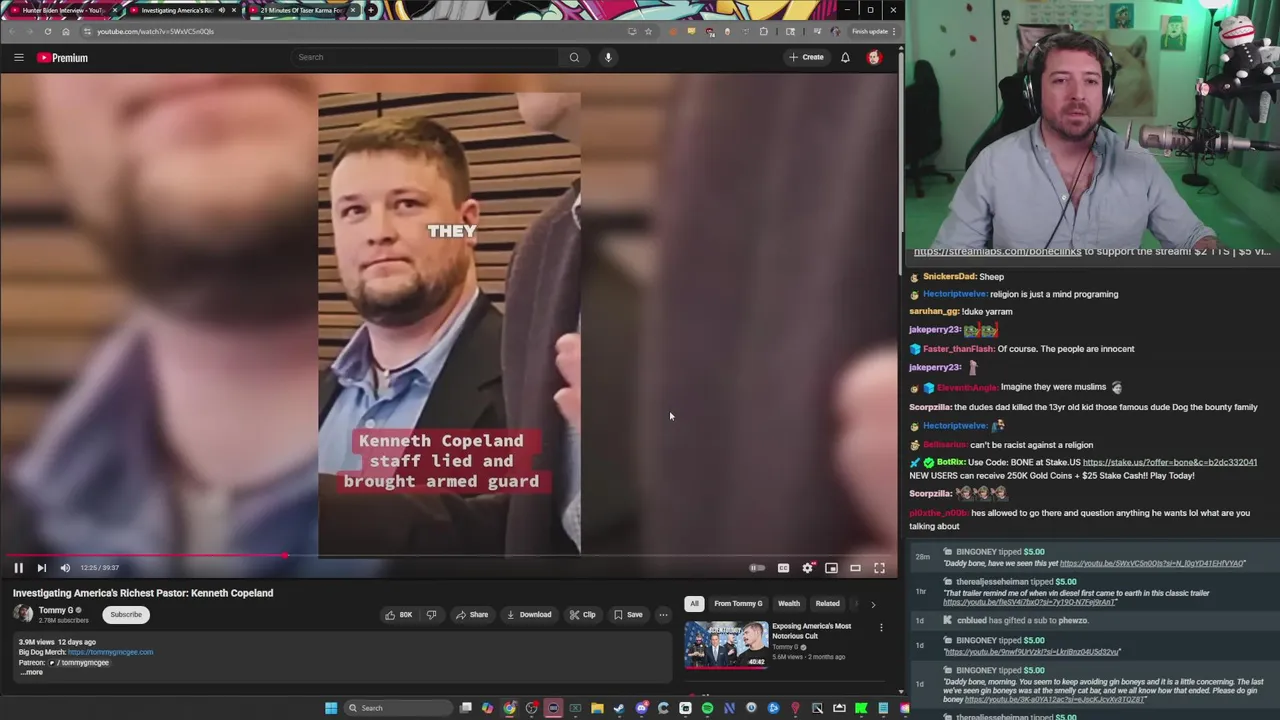Select the Wealth filter chip
Viewport: 1280px width, 720px height.
[789, 604]
